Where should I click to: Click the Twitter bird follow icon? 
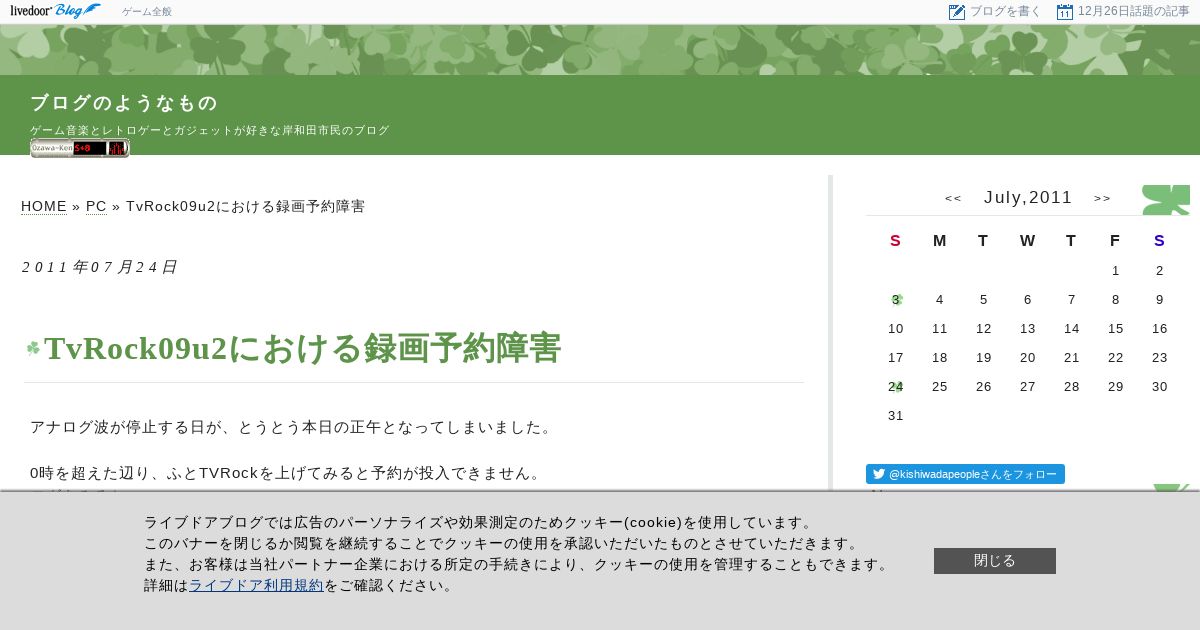click(x=879, y=474)
